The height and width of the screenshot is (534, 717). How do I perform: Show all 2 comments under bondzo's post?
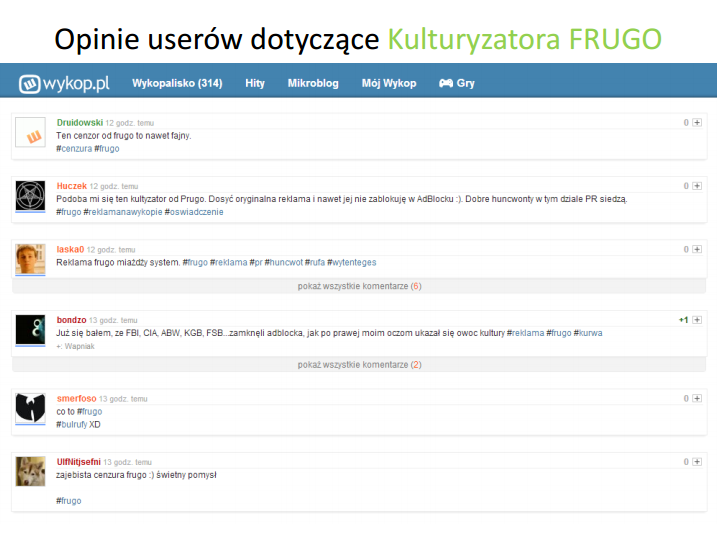(359, 365)
